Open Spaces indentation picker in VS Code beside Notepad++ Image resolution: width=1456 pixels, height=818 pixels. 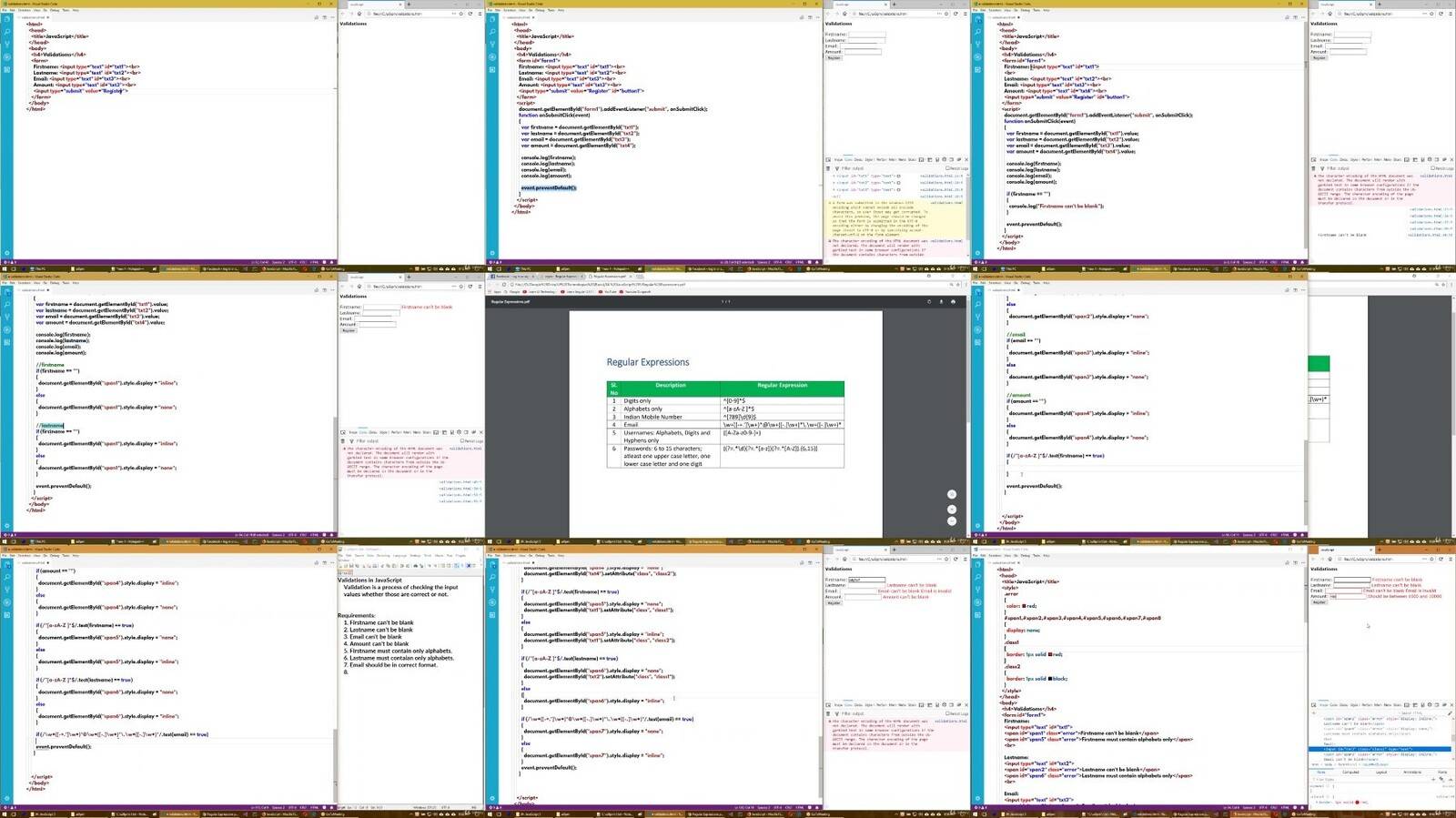click(279, 807)
